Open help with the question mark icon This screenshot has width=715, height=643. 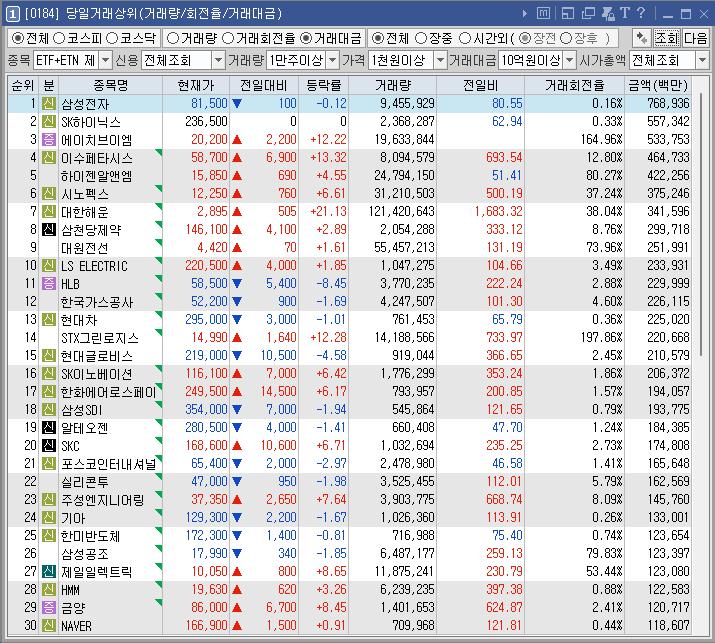coord(641,13)
